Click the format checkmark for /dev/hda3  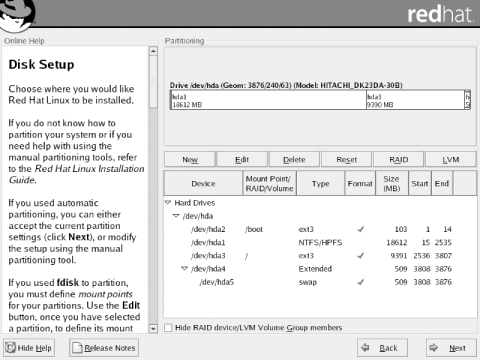pos(360,256)
